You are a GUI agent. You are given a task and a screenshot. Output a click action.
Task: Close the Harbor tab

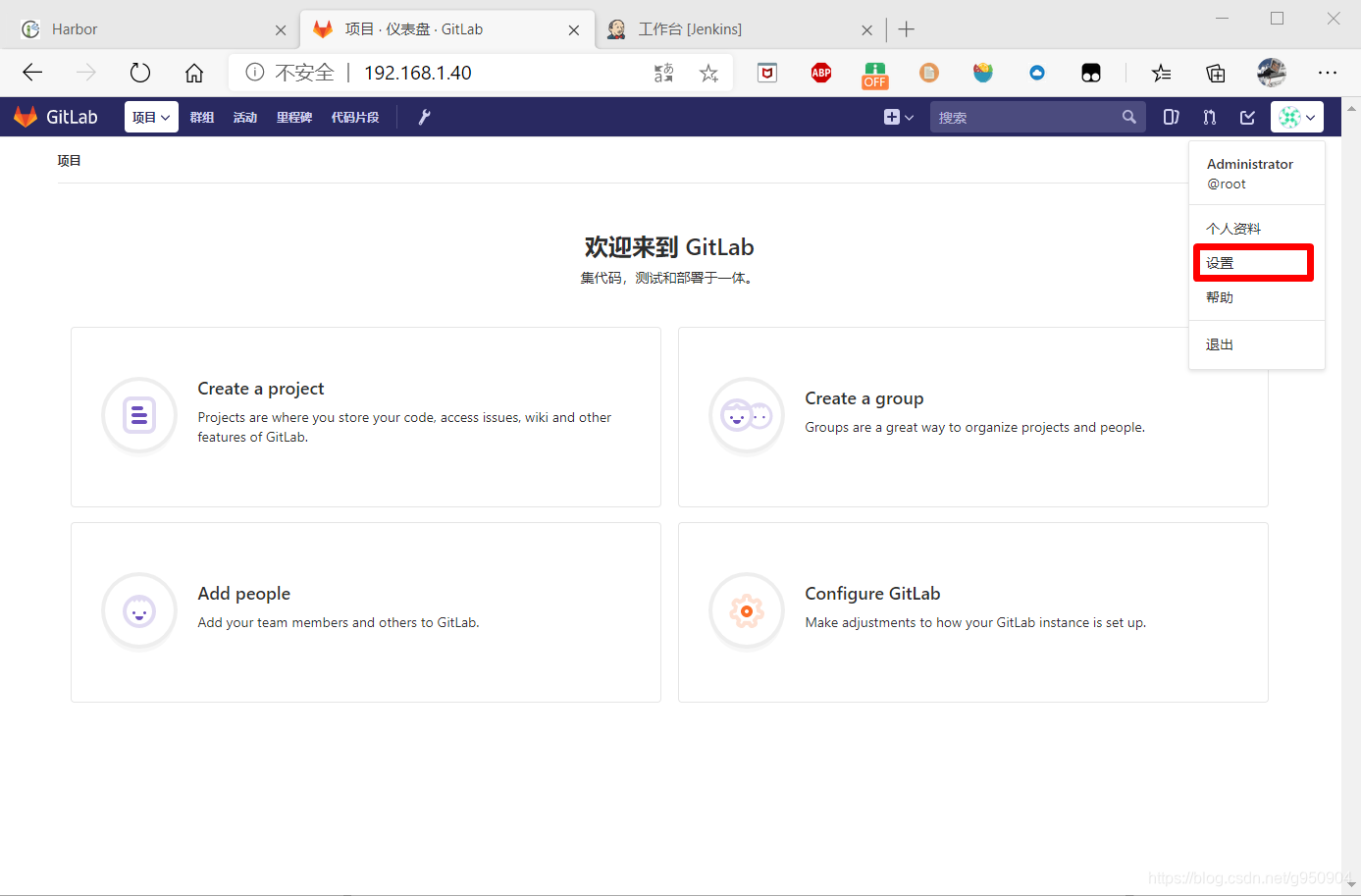281,30
